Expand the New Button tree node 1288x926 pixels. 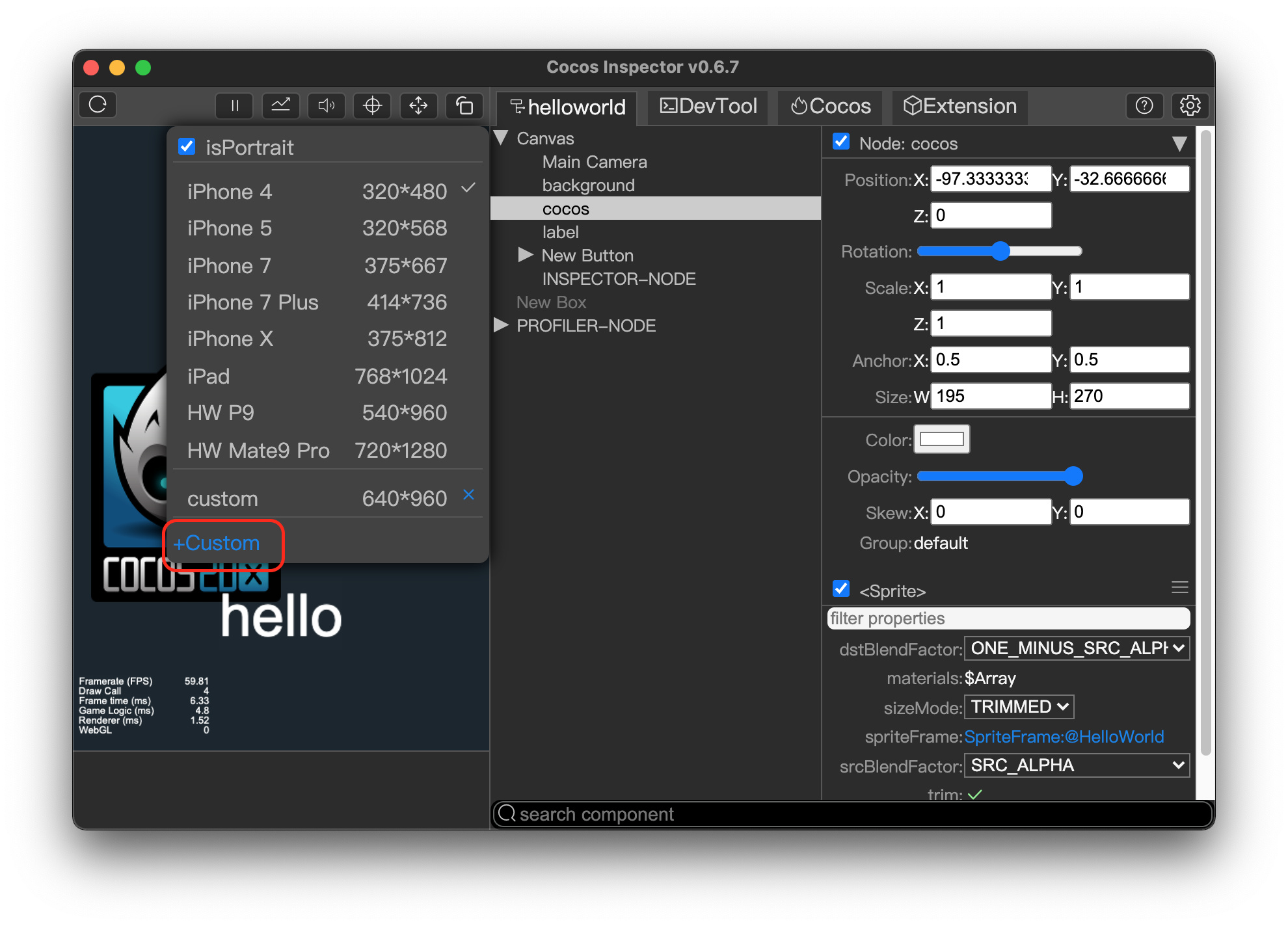click(x=525, y=255)
